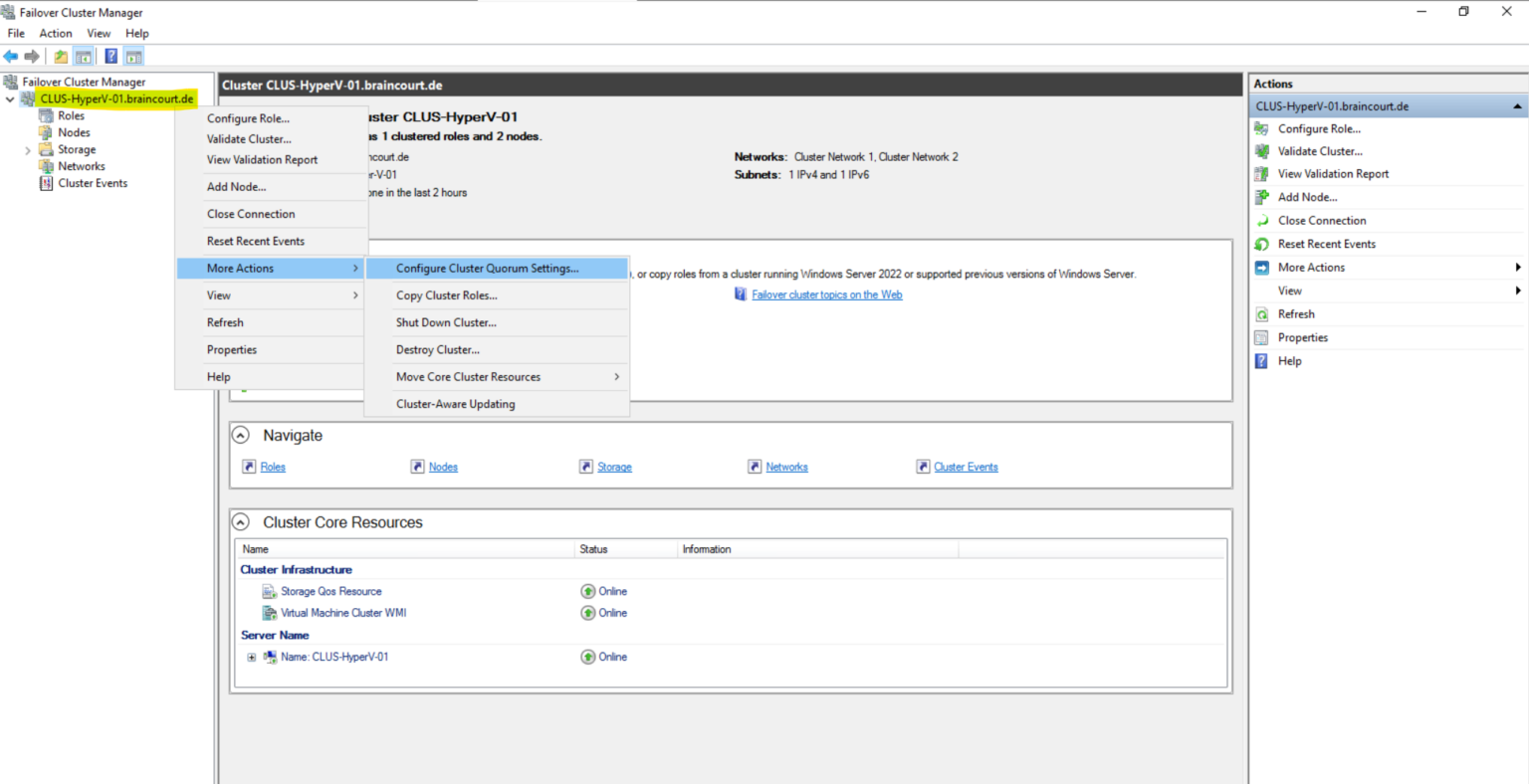Click the Add Node icon in Actions pane

tap(1263, 197)
